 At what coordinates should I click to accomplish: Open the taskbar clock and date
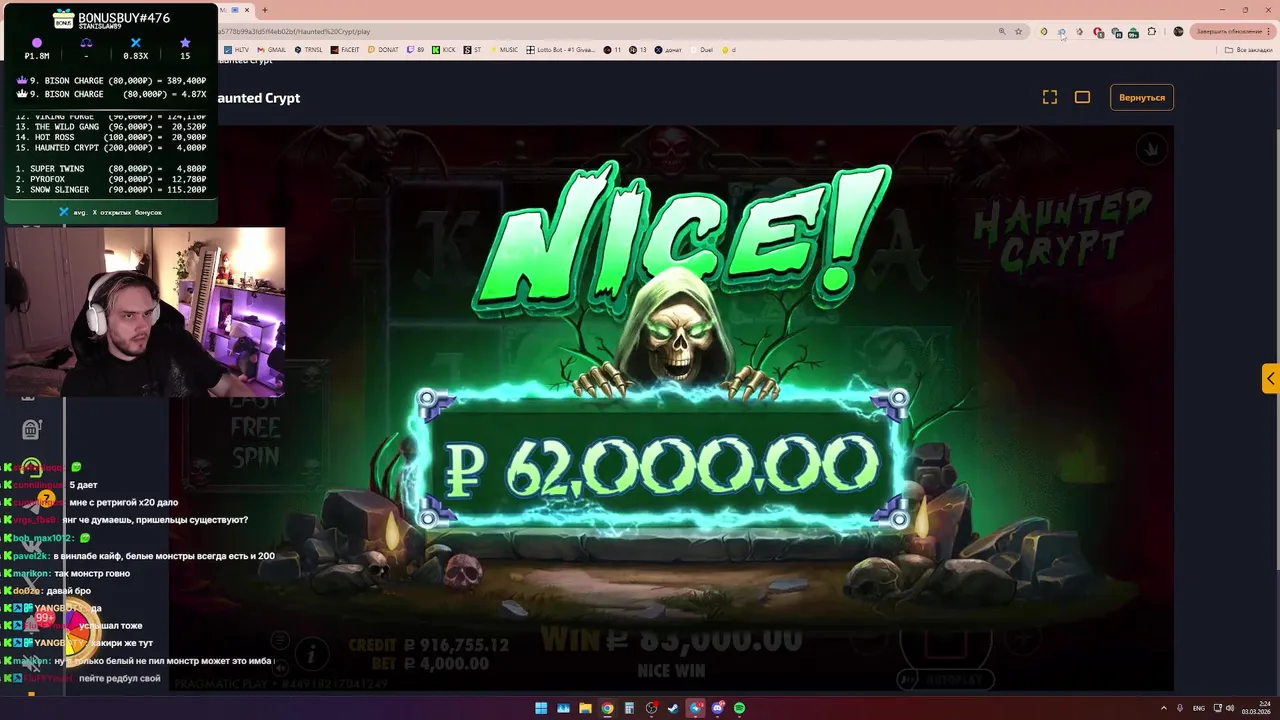[1257, 708]
